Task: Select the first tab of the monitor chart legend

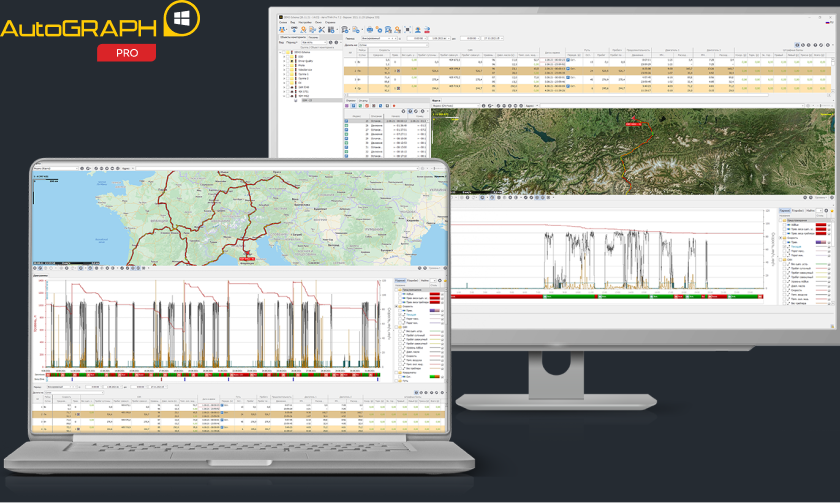Action: (787, 211)
